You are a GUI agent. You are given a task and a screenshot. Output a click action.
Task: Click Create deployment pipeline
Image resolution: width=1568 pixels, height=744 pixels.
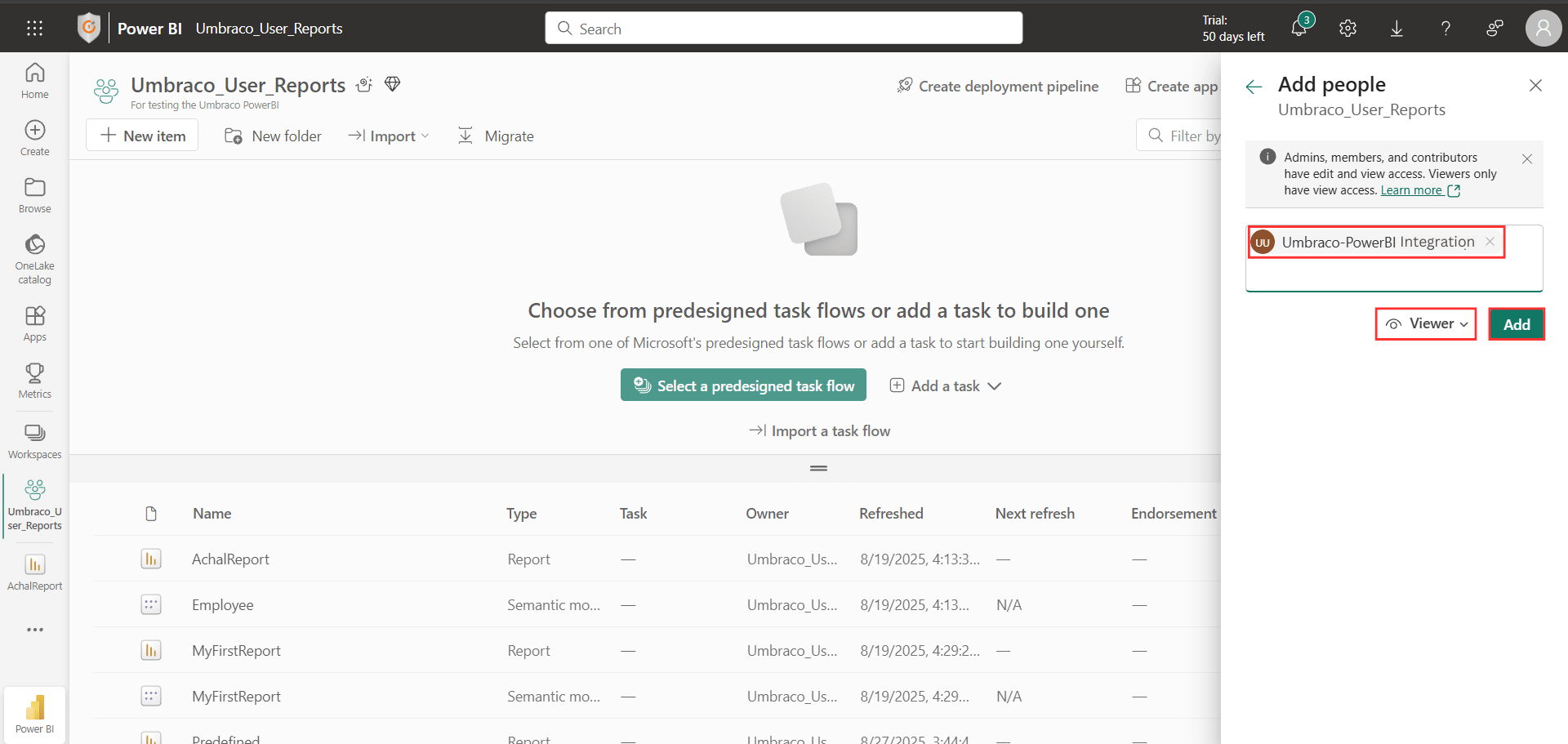pos(997,86)
